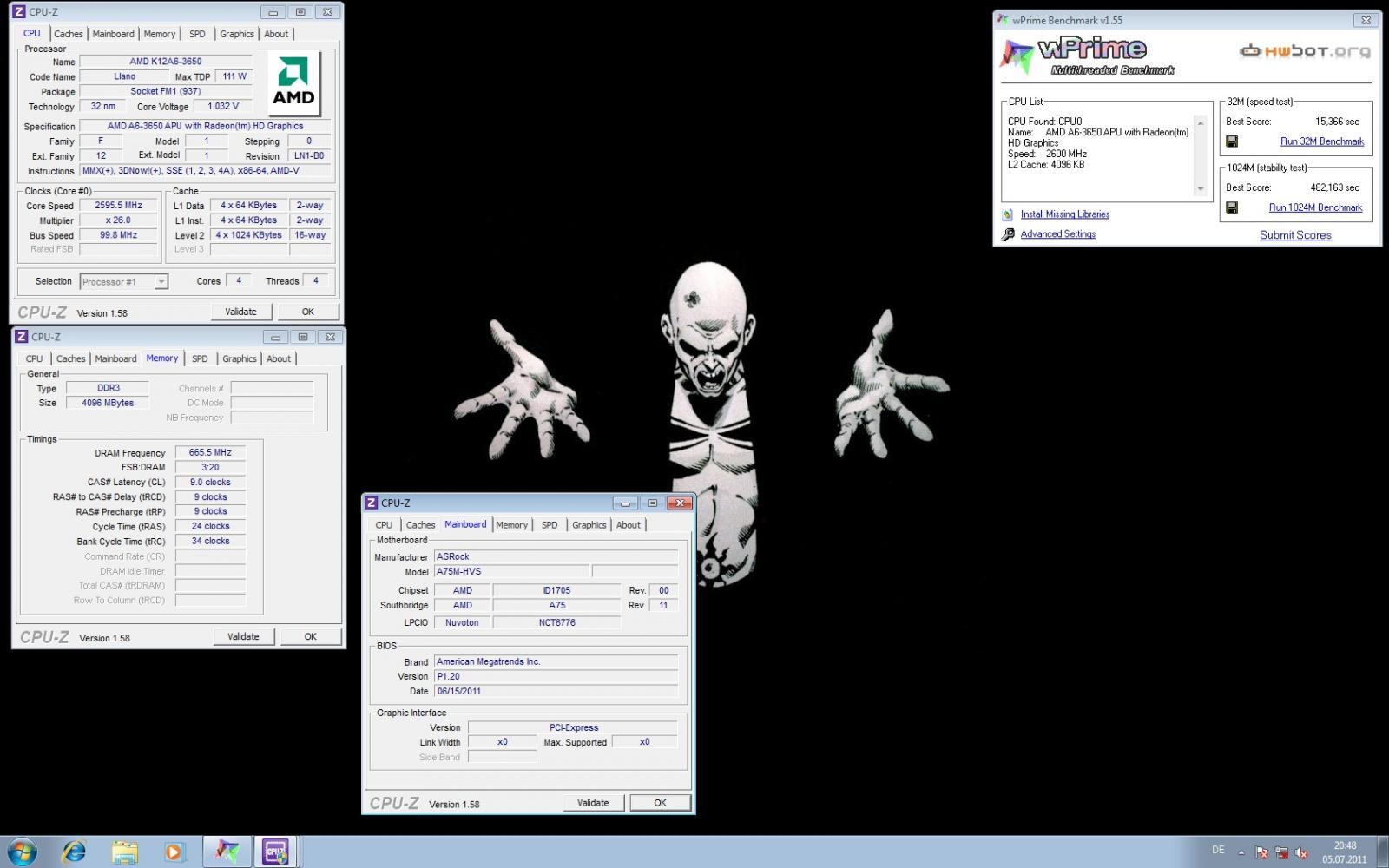
Task: Click CPU Name AMD K12A6-3650 field
Action: [x=165, y=62]
